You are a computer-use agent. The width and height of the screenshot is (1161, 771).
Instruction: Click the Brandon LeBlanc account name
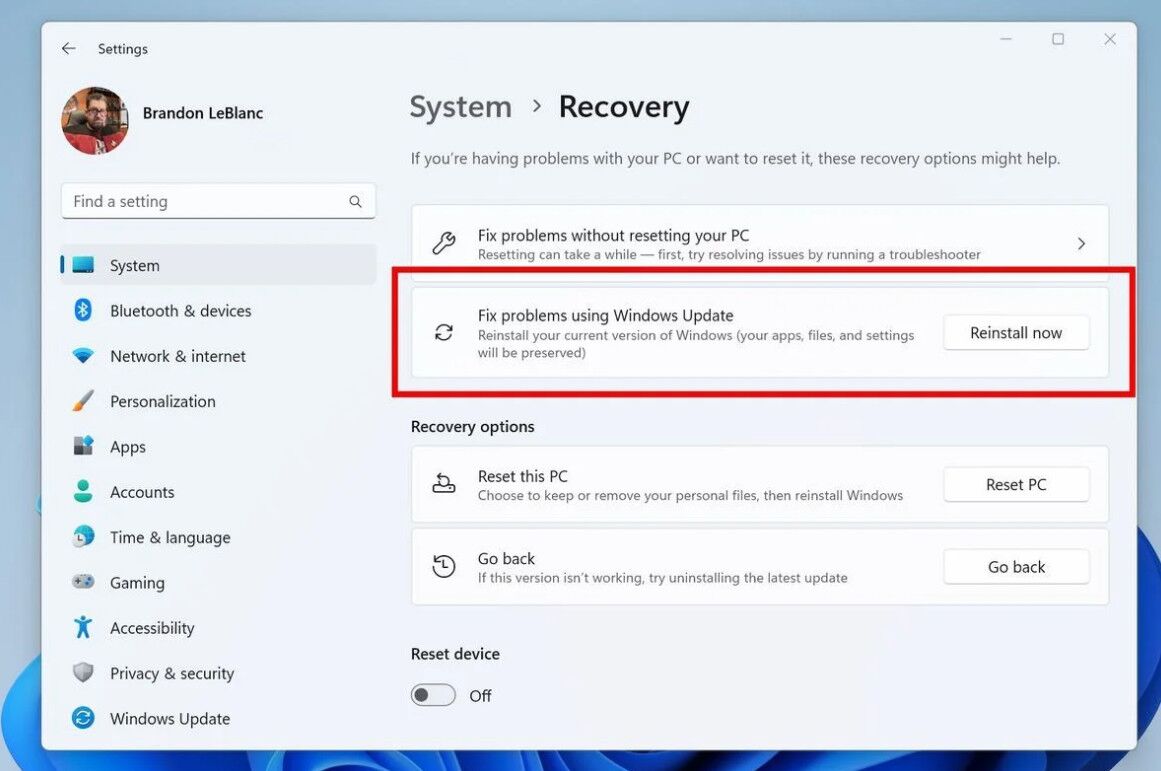[x=203, y=113]
